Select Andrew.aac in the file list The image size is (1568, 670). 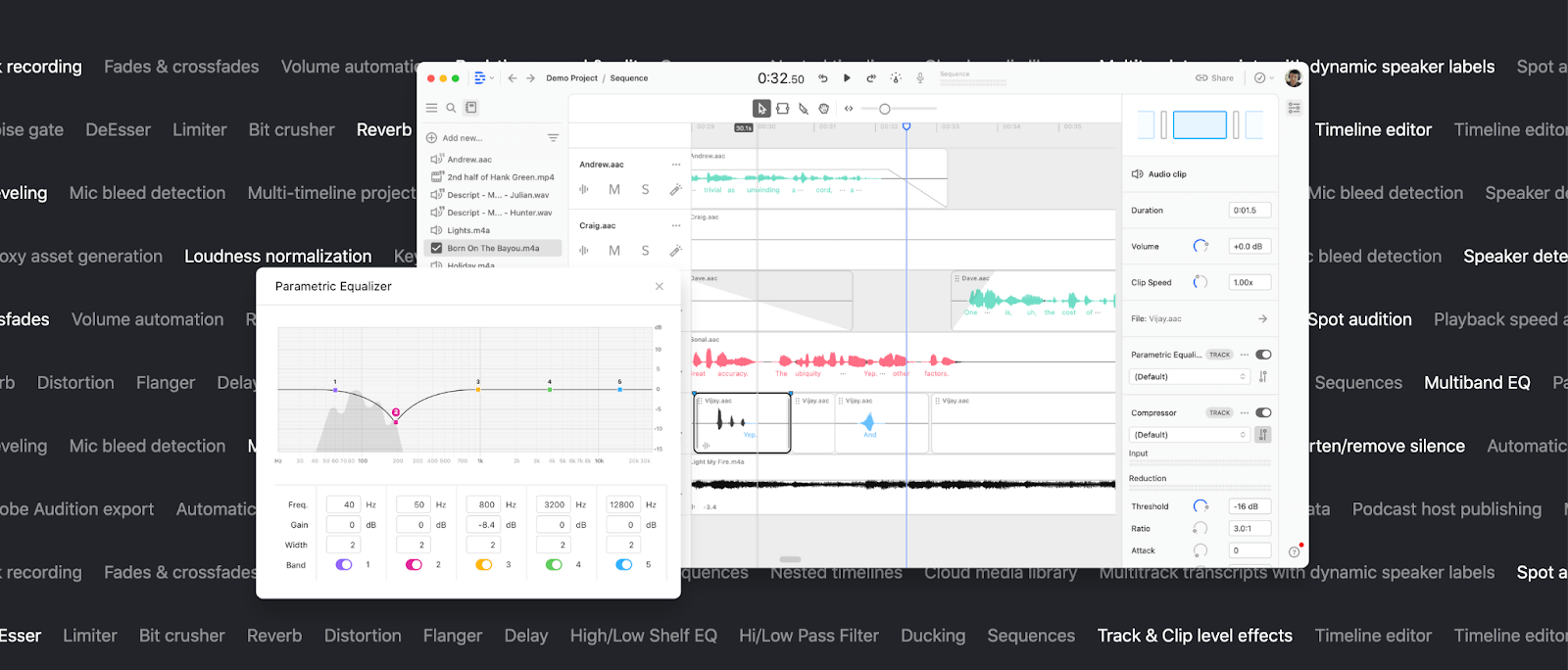[495, 160]
